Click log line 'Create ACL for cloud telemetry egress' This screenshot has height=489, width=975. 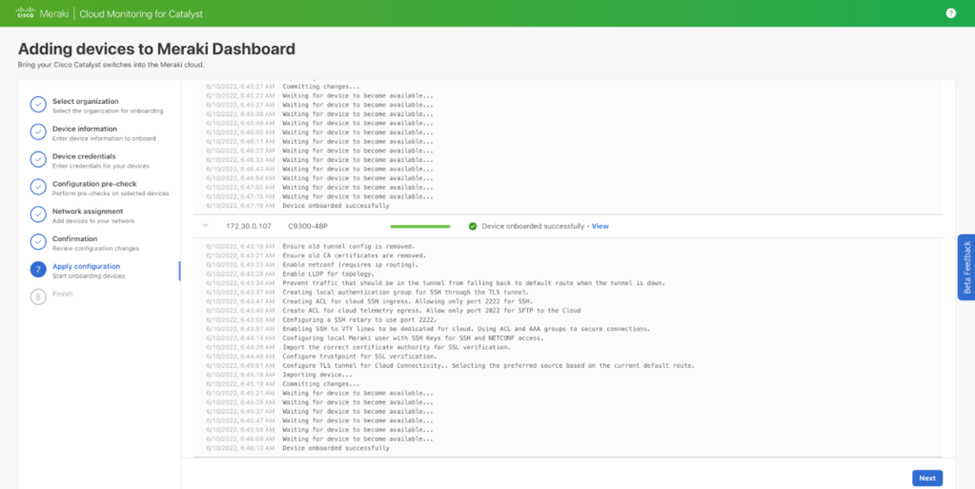point(432,310)
